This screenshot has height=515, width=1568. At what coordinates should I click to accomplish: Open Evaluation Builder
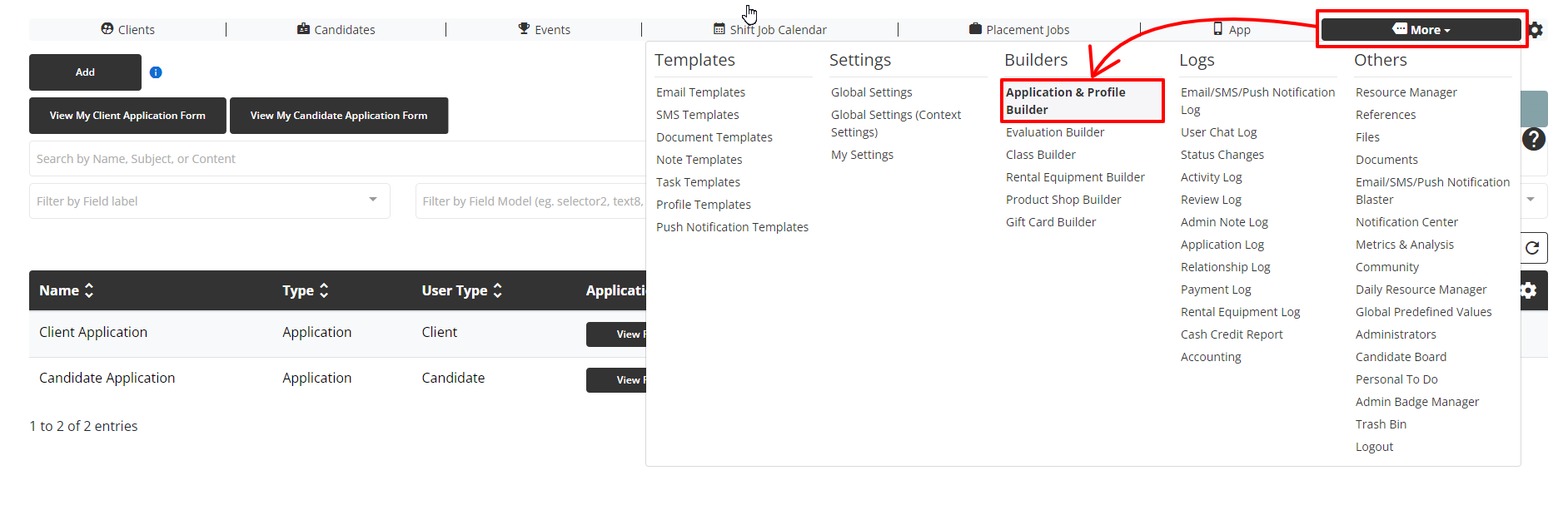pyautogui.click(x=1055, y=132)
